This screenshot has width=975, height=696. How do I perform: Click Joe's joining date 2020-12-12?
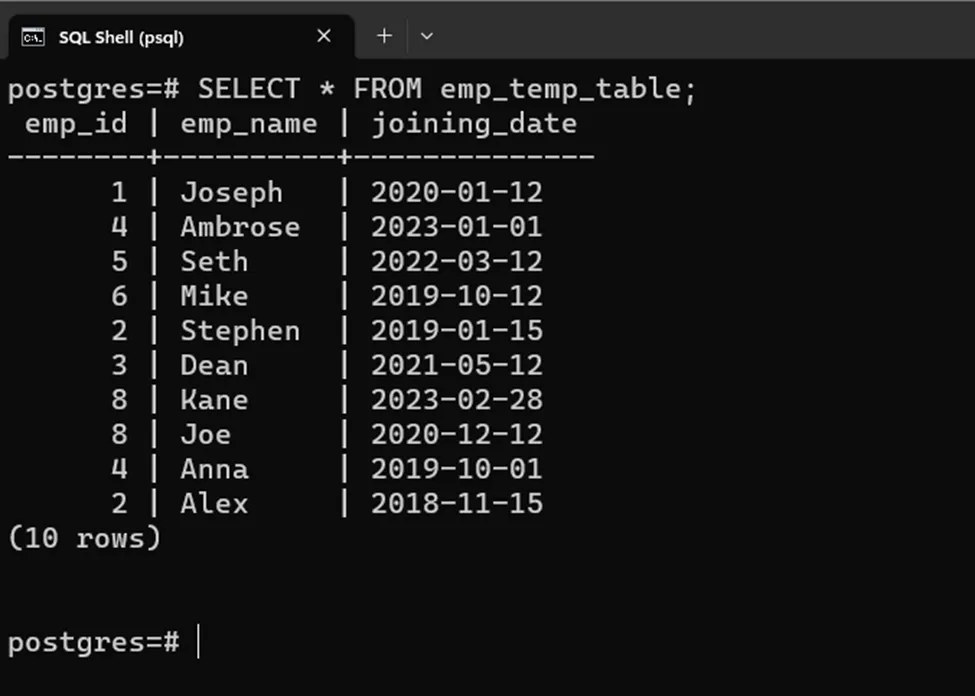[456, 435]
